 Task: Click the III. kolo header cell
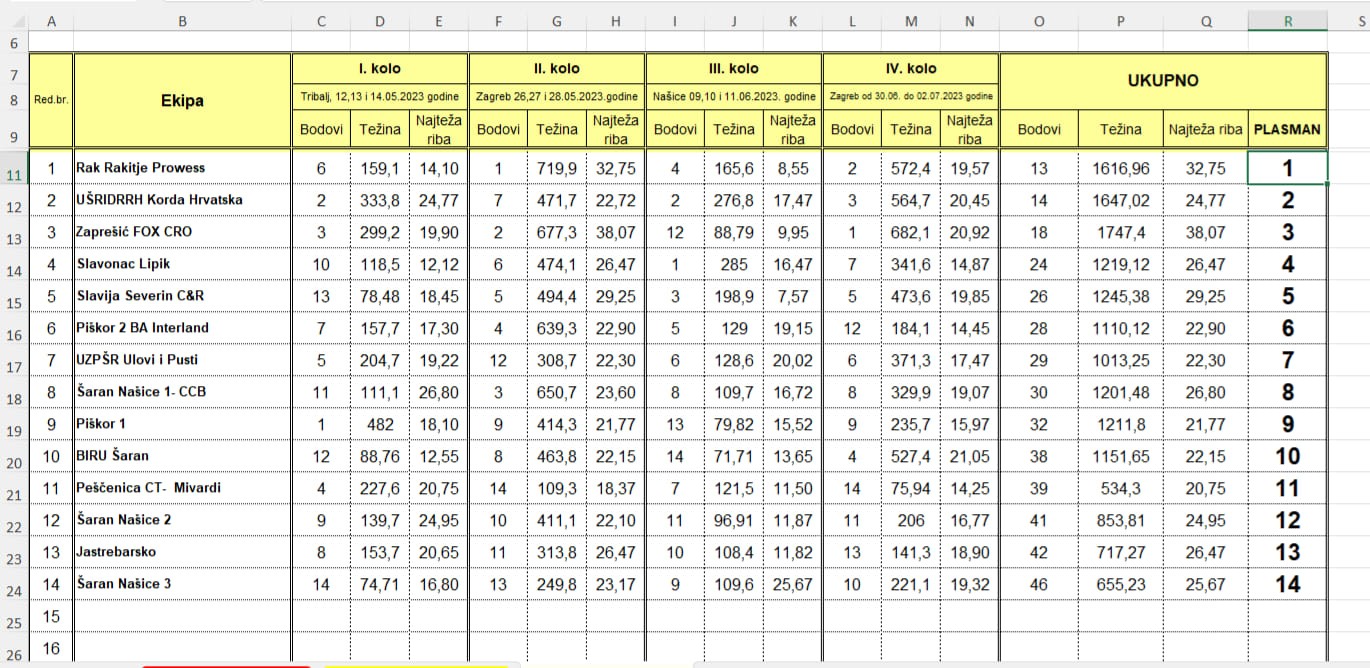[734, 69]
